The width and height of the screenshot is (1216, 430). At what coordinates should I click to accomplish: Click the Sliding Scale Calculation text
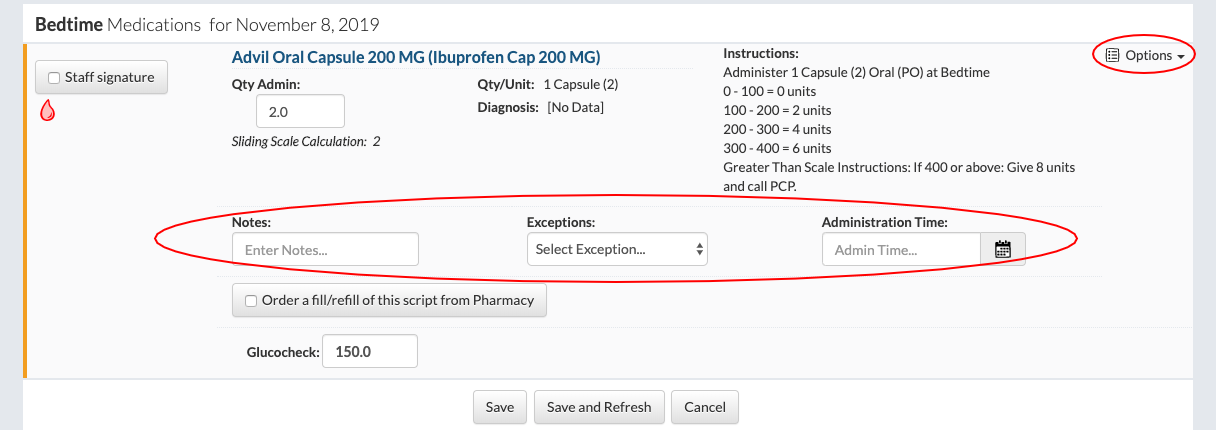[305, 142]
